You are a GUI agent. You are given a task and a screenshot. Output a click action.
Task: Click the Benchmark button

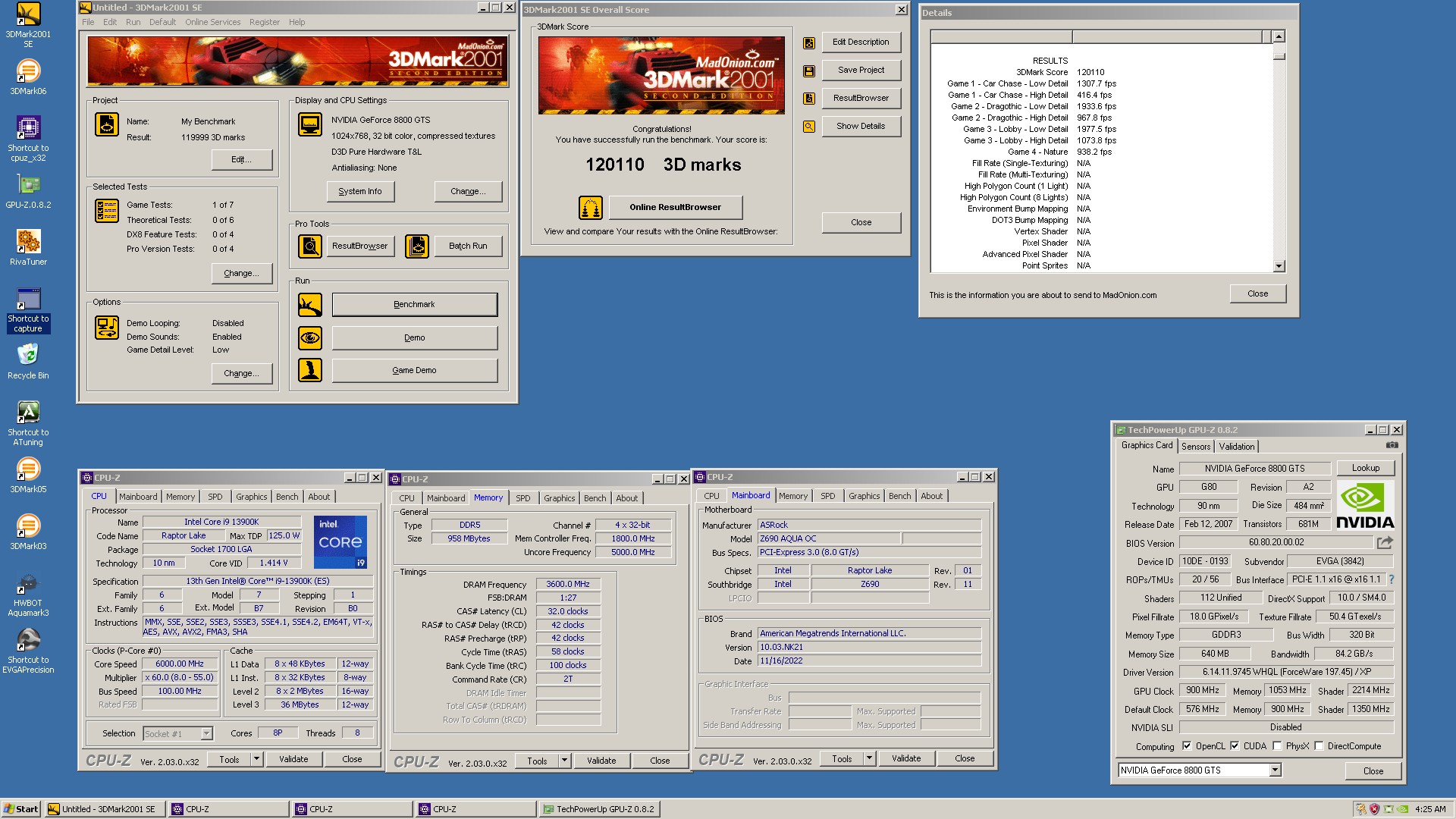pyautogui.click(x=414, y=305)
